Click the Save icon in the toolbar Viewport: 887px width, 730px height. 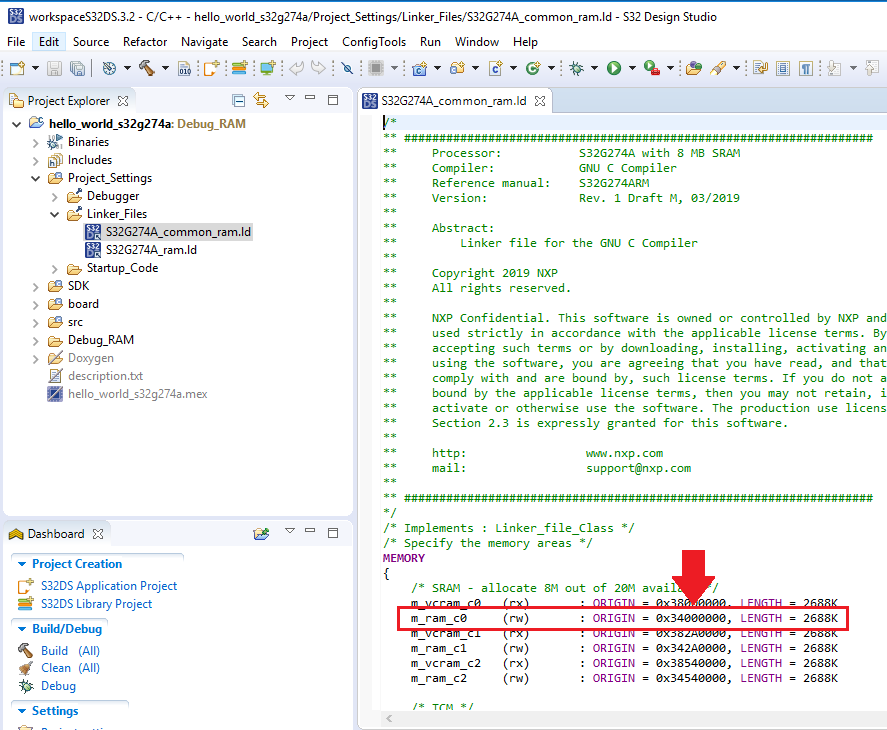click(x=53, y=68)
